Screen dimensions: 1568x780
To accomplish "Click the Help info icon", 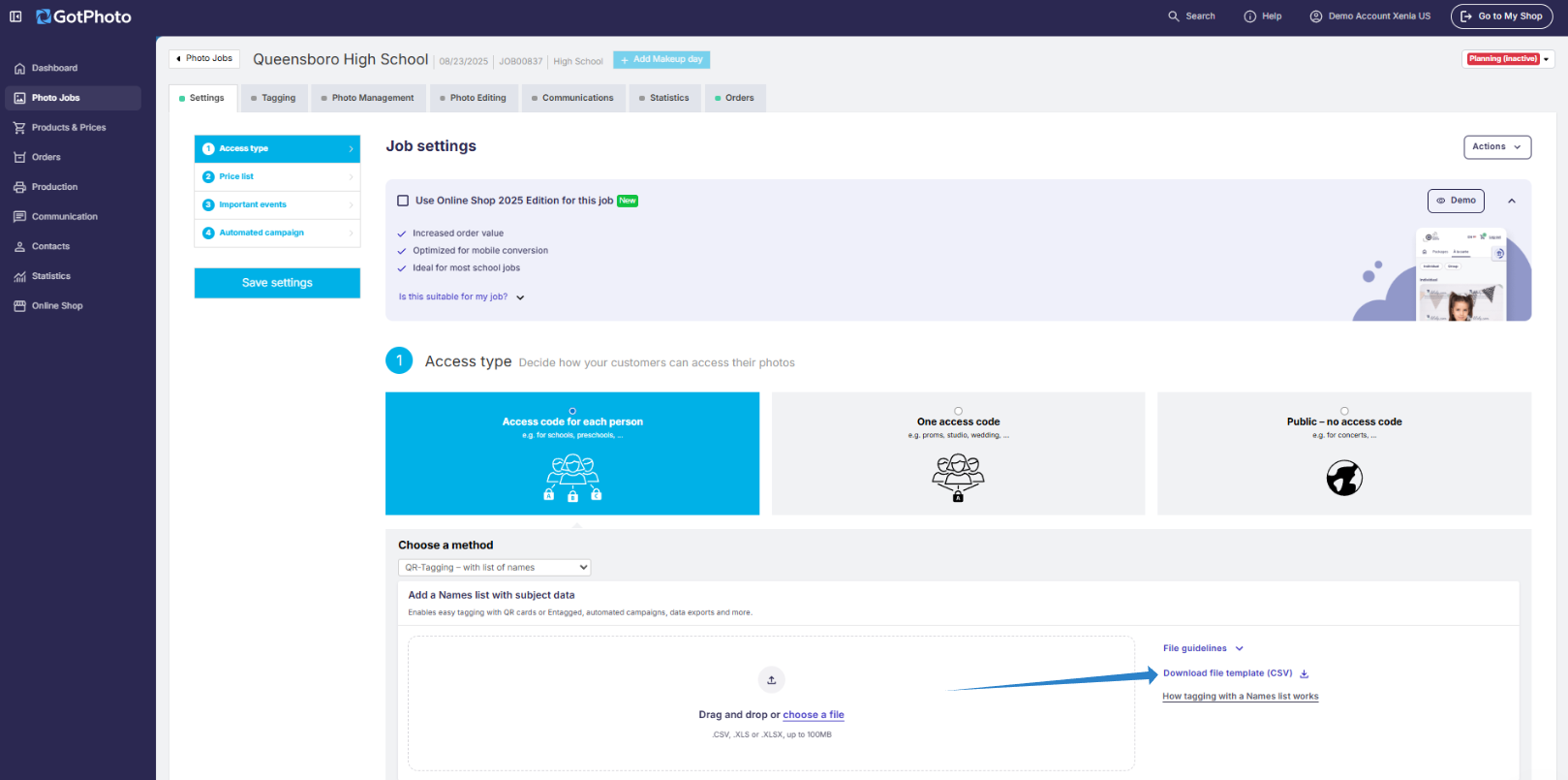I will pos(1249,16).
